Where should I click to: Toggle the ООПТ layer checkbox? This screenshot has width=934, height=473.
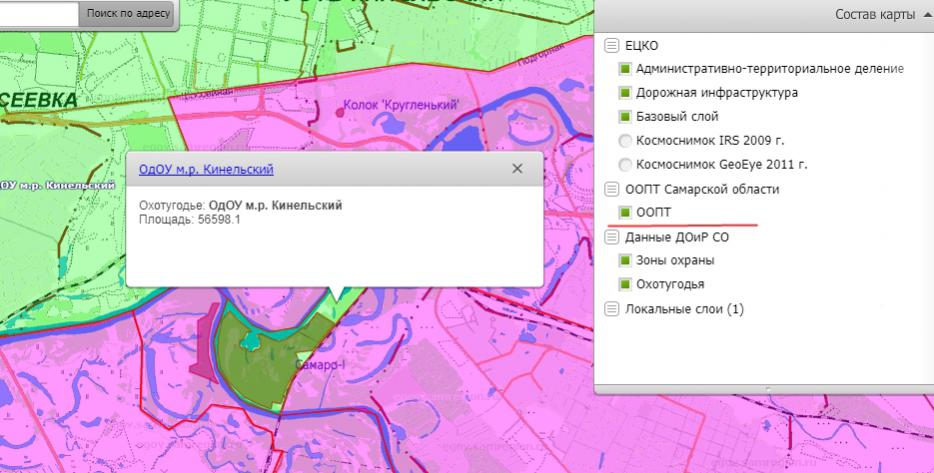click(625, 213)
